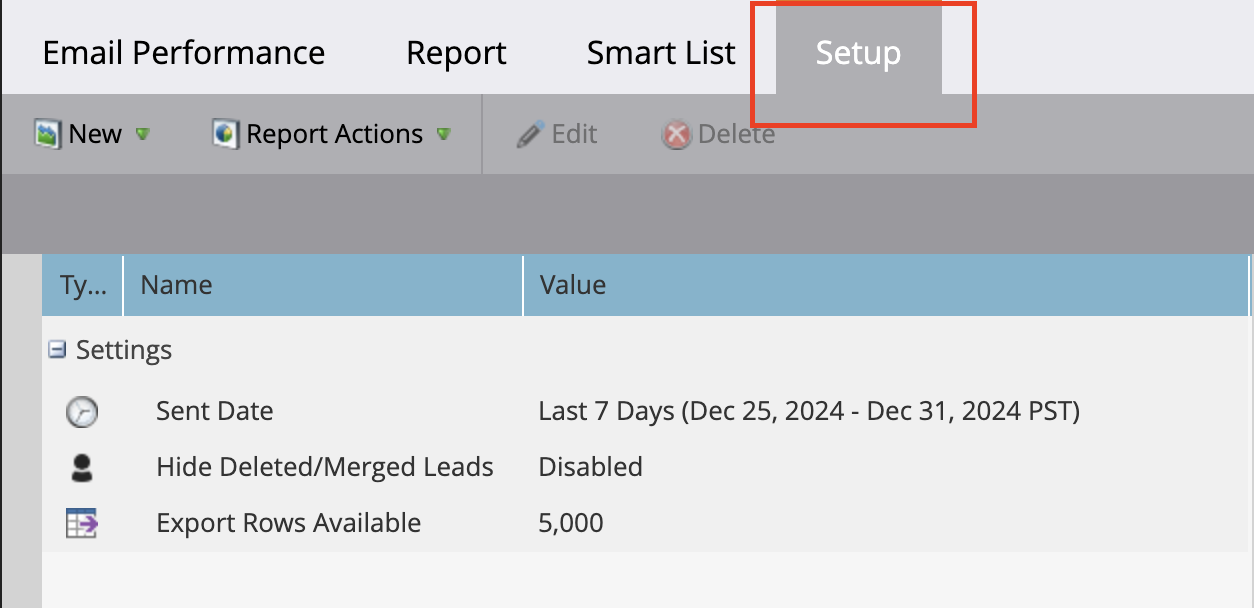The image size is (1254, 608).
Task: View the Email Performance tab
Action: point(182,52)
